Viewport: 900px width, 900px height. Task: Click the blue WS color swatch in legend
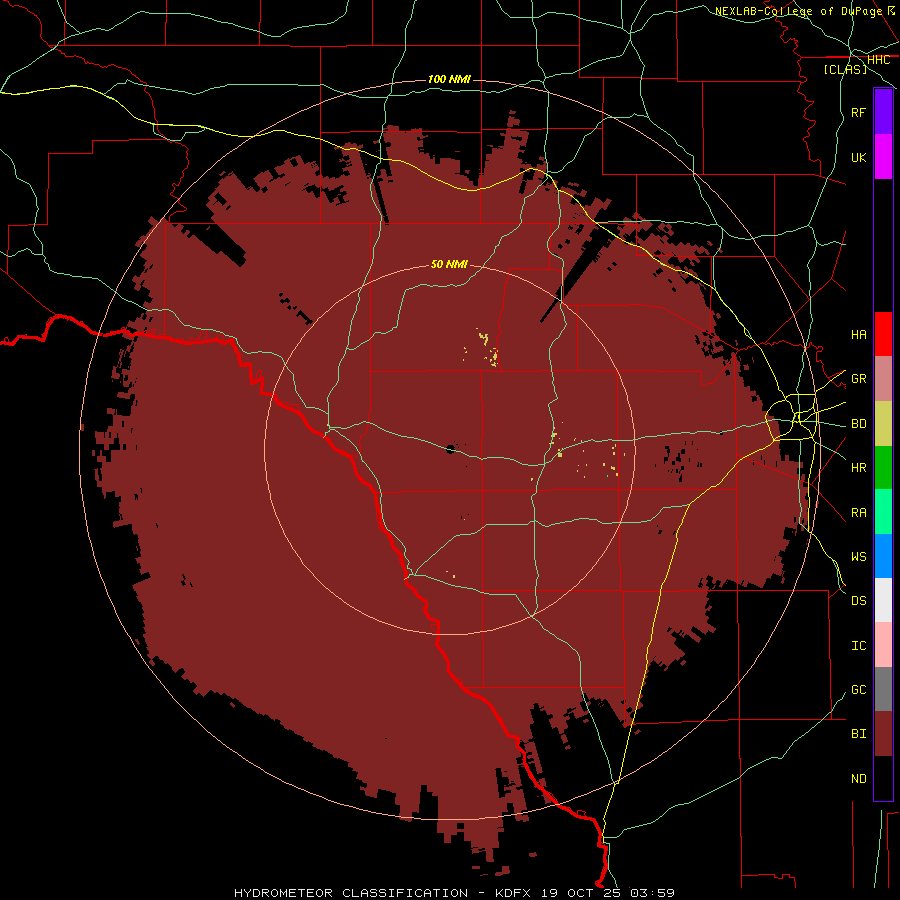(x=883, y=556)
